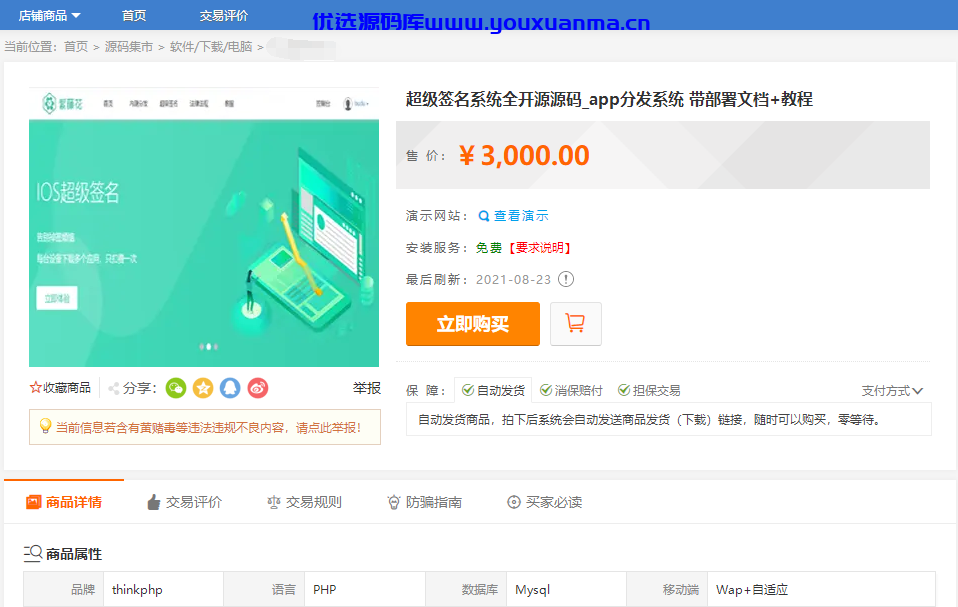The image size is (958, 607).
Task: Click the 软件/下载/电脑 breadcrumb link
Action: coord(211,46)
